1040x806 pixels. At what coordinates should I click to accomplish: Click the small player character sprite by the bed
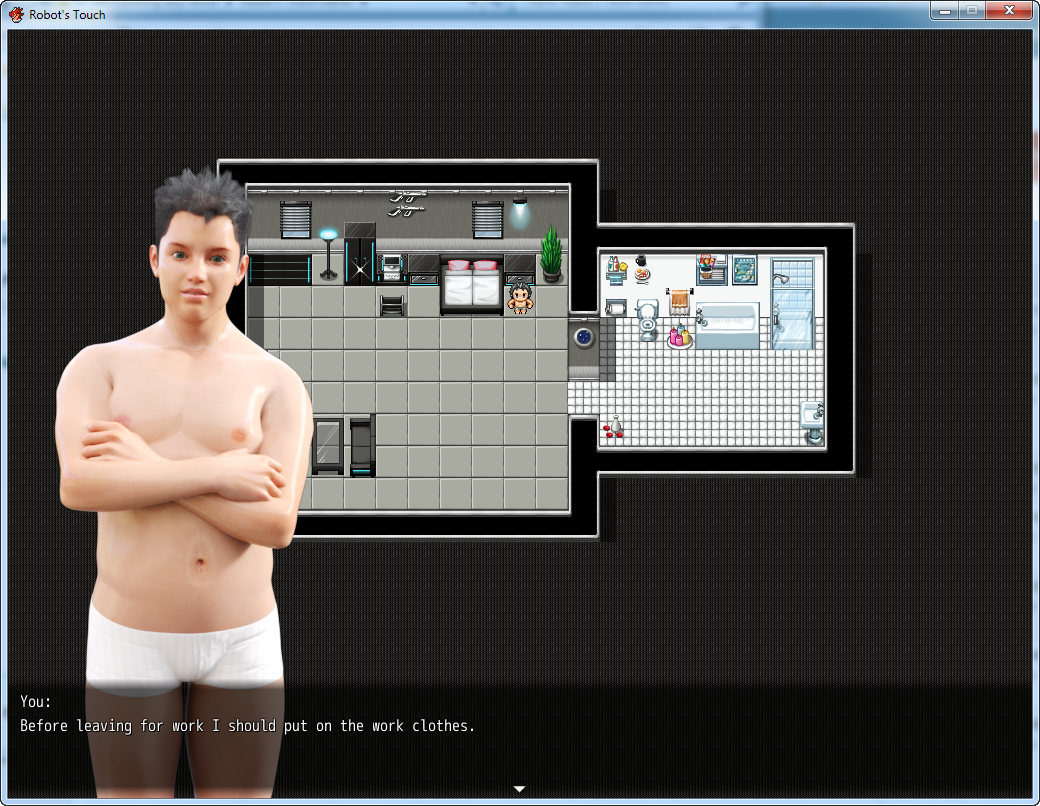point(521,299)
